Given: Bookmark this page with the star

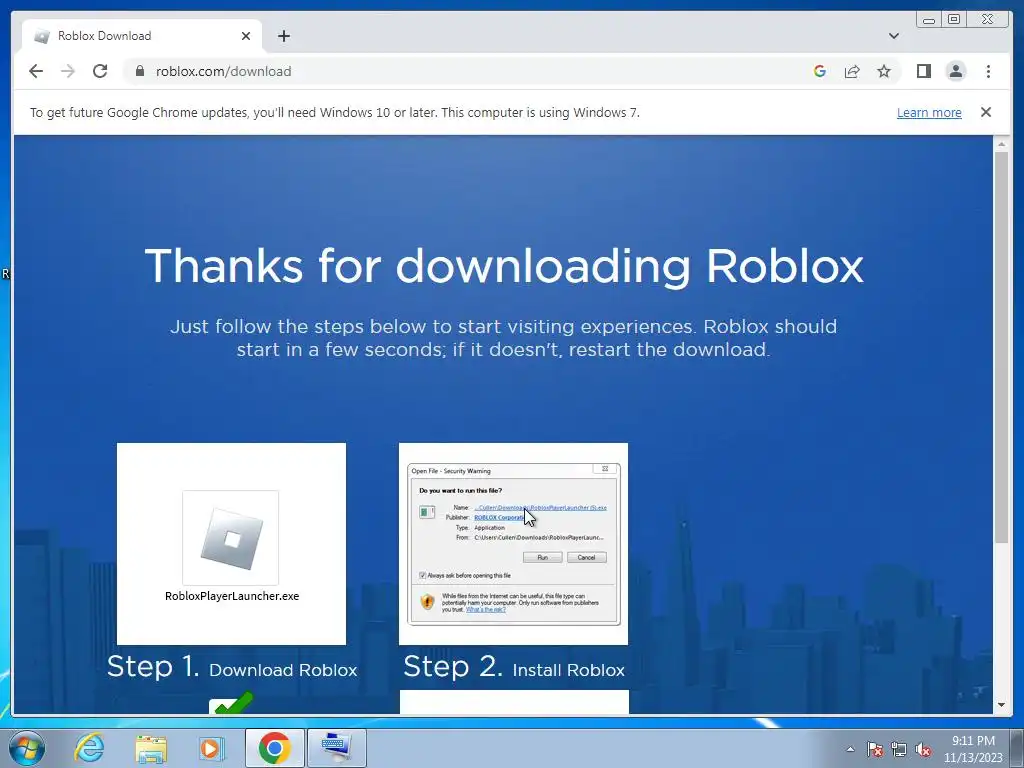Looking at the screenshot, I should (x=884, y=71).
